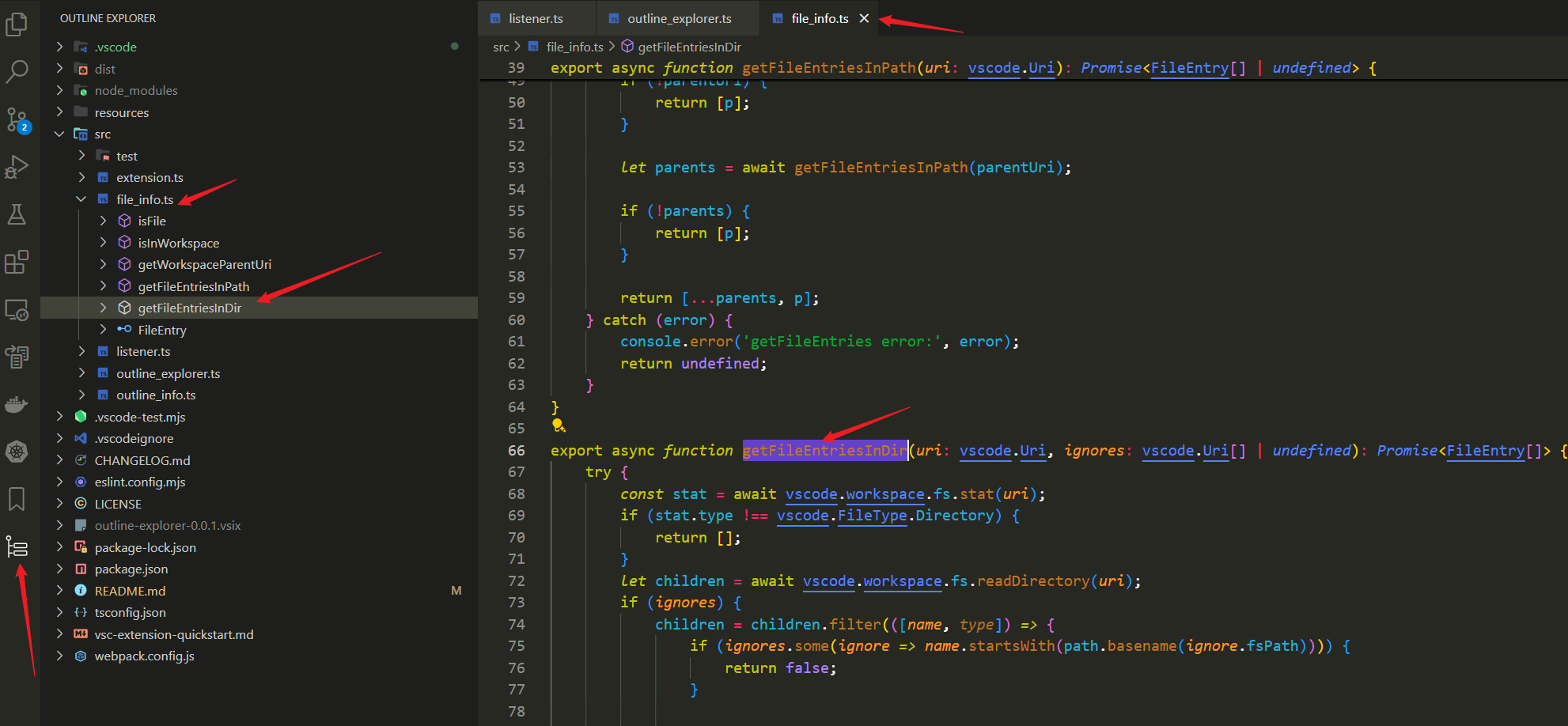Expand the node_modules folder
The image size is (1568, 726).
pyautogui.click(x=59, y=90)
